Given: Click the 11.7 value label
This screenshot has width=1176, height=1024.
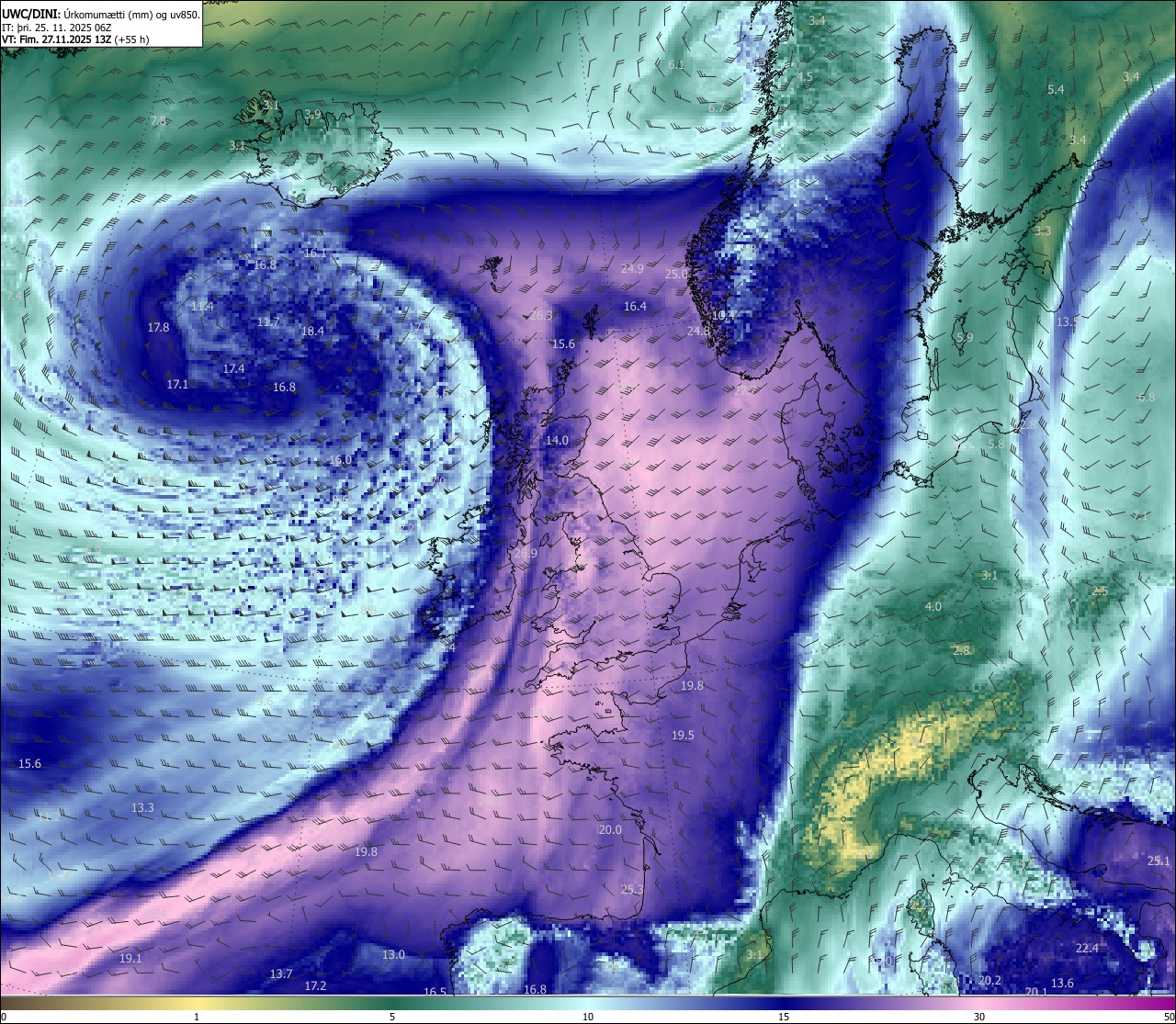Looking at the screenshot, I should (x=268, y=322).
